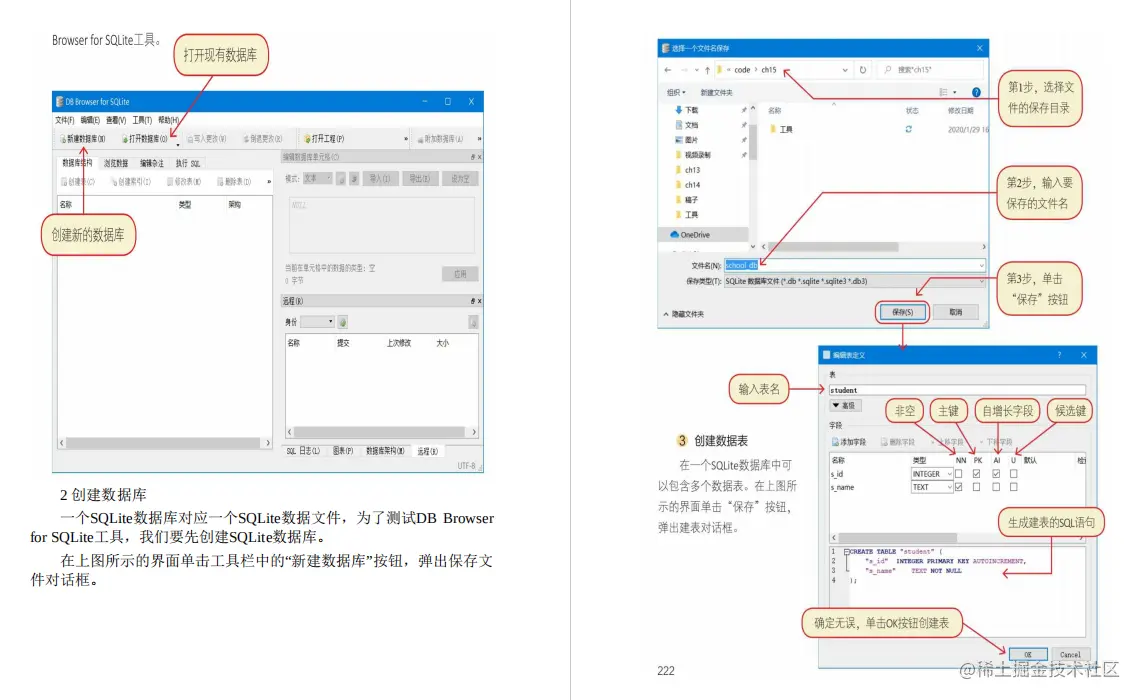The width and height of the screenshot is (1140, 700).
Task: Check the NN checkbox for s_id field
Action: 960,473
